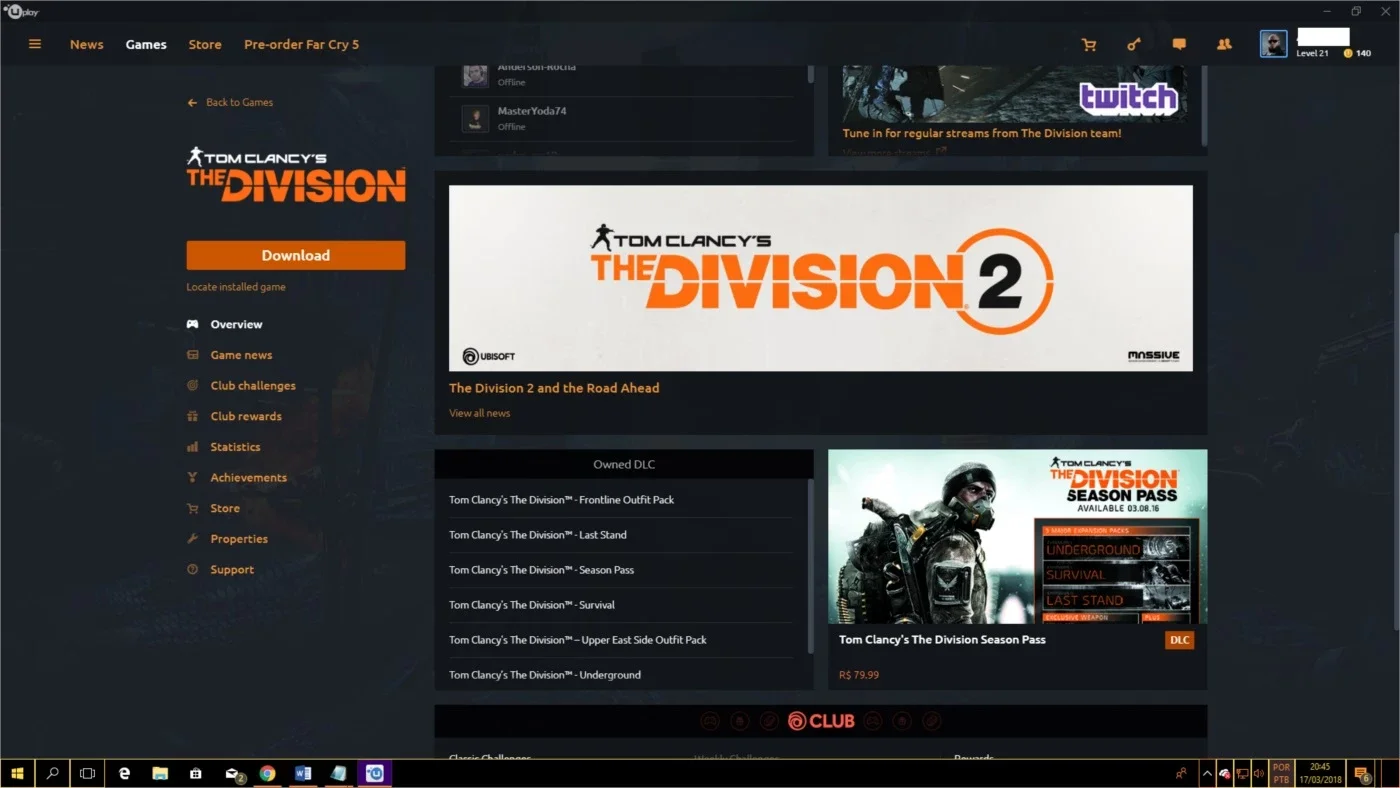This screenshot has width=1400, height=788.
Task: Open File Explorer from the taskbar
Action: pos(159,773)
